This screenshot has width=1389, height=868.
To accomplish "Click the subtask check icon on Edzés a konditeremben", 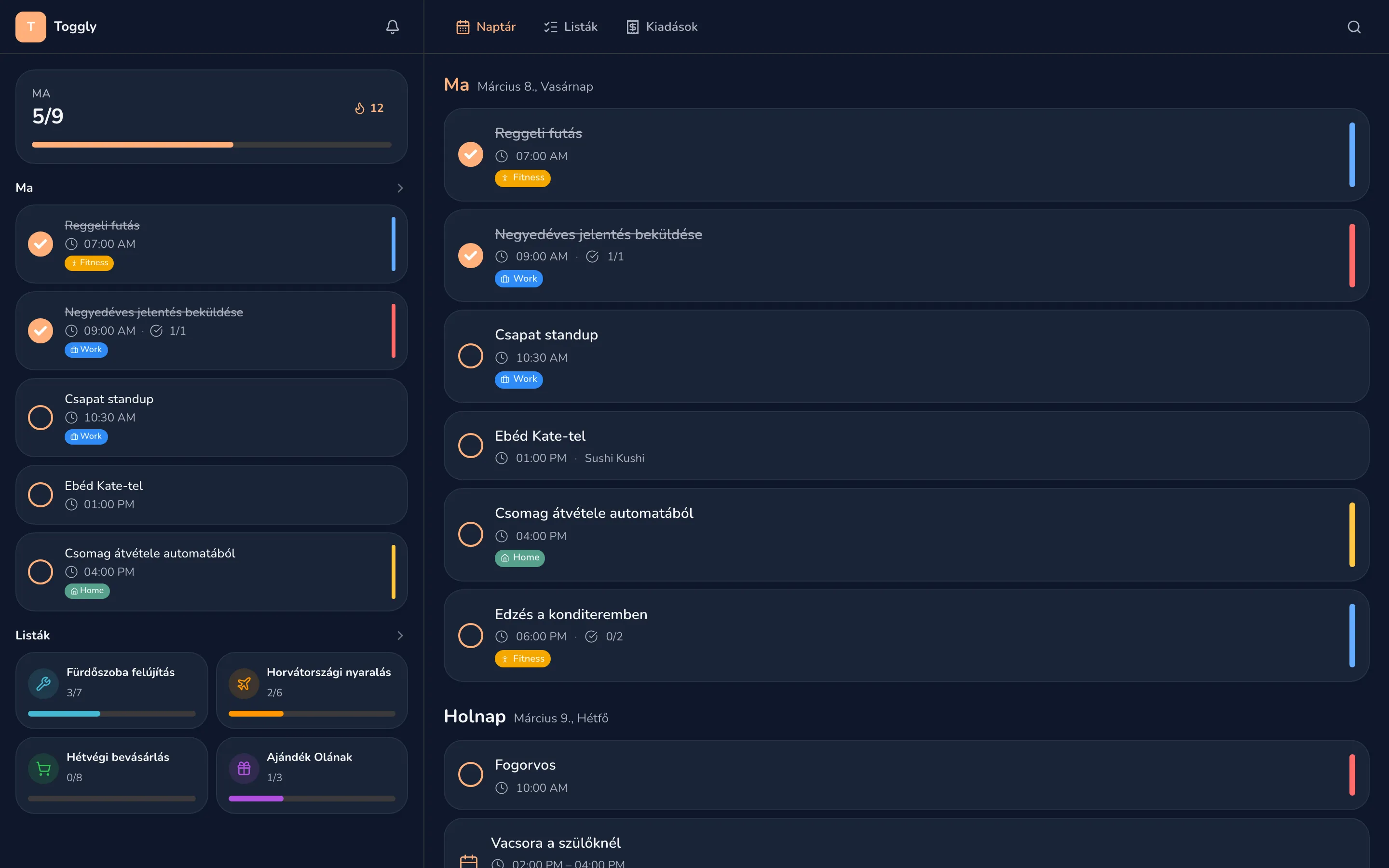I will click(x=592, y=636).
